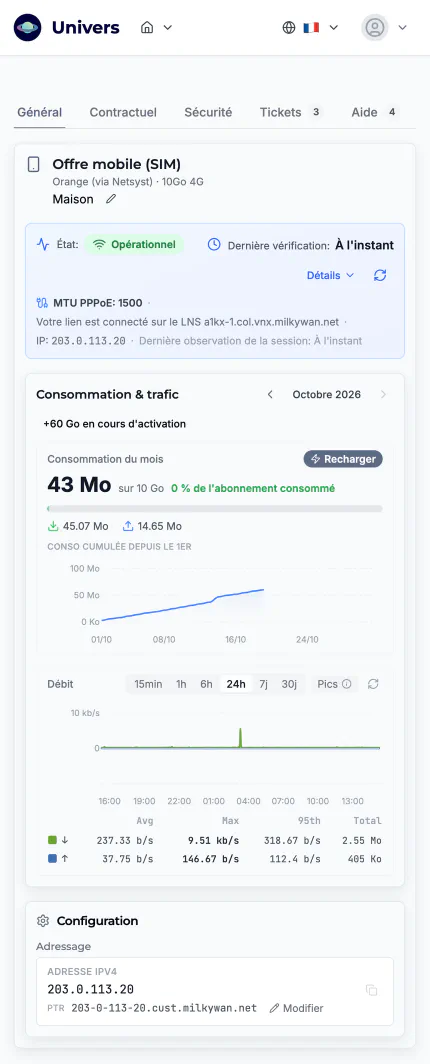Click the globe language icon
This screenshot has height=1064, width=430.
click(289, 27)
